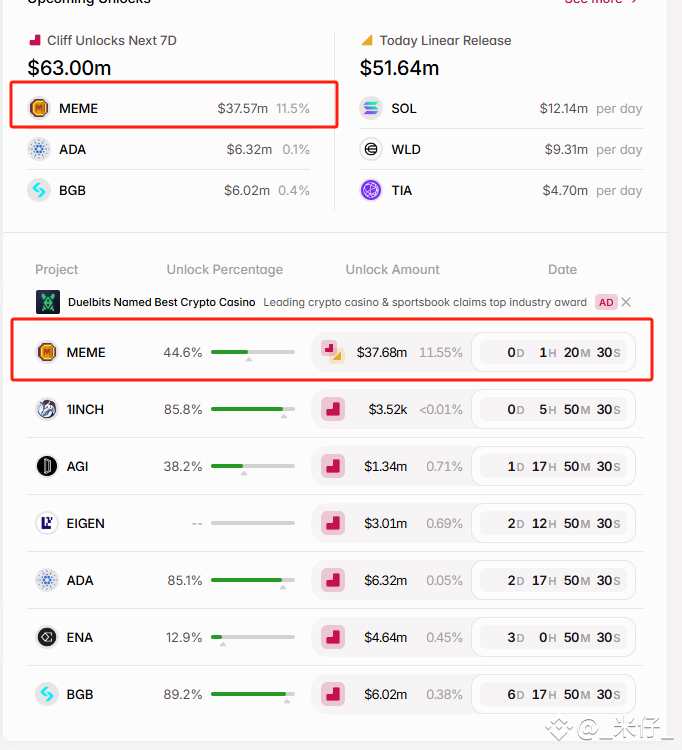Click the Date column header
682x750 pixels.
pyautogui.click(x=562, y=270)
